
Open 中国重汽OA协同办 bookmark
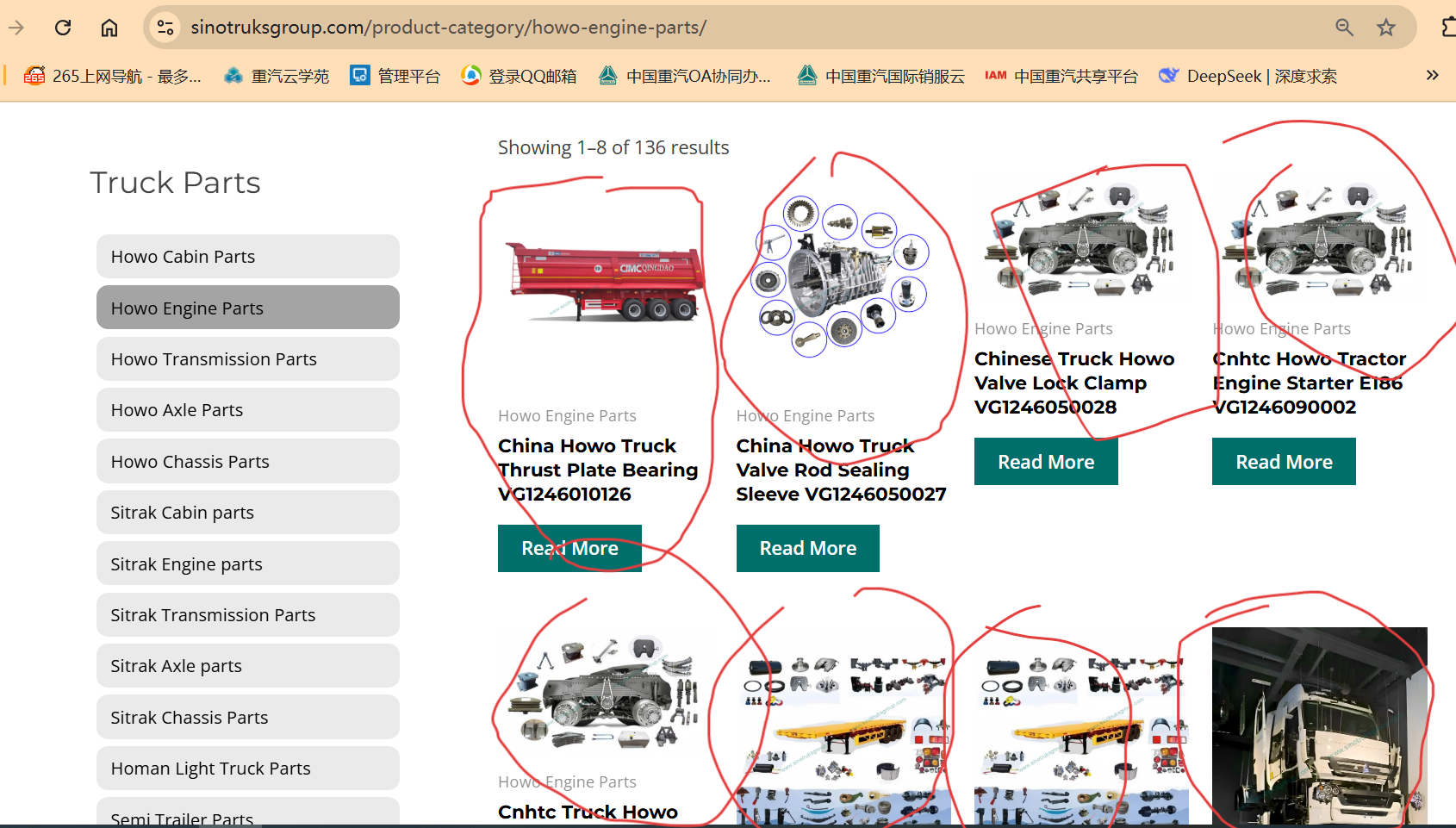[685, 76]
